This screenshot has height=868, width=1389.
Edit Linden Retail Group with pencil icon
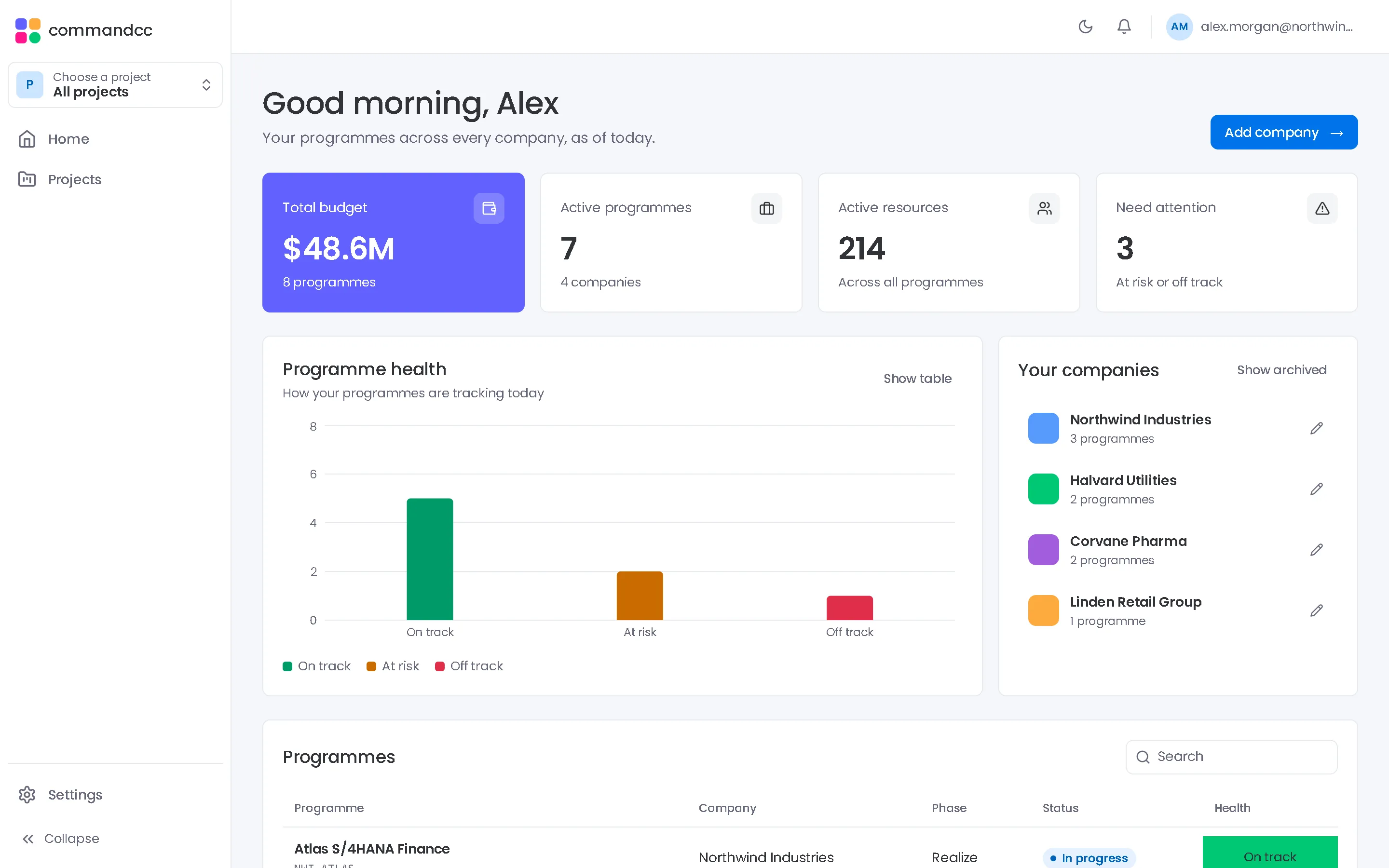1317,610
